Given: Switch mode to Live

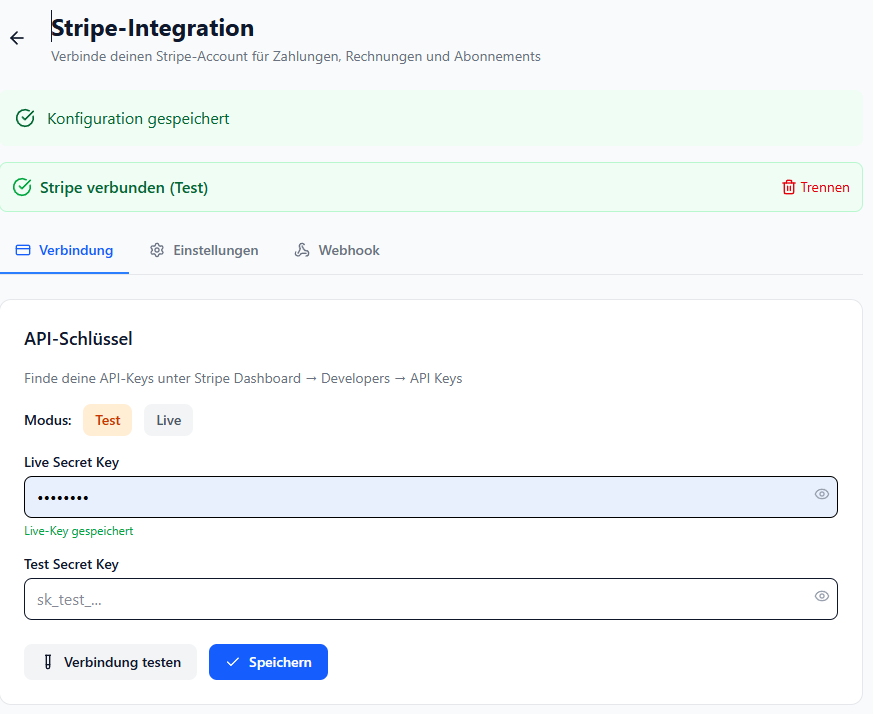Looking at the screenshot, I should point(169,420).
